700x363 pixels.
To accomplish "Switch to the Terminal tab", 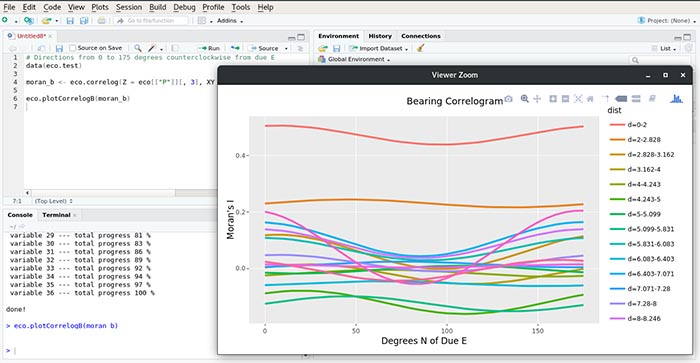I will point(56,215).
